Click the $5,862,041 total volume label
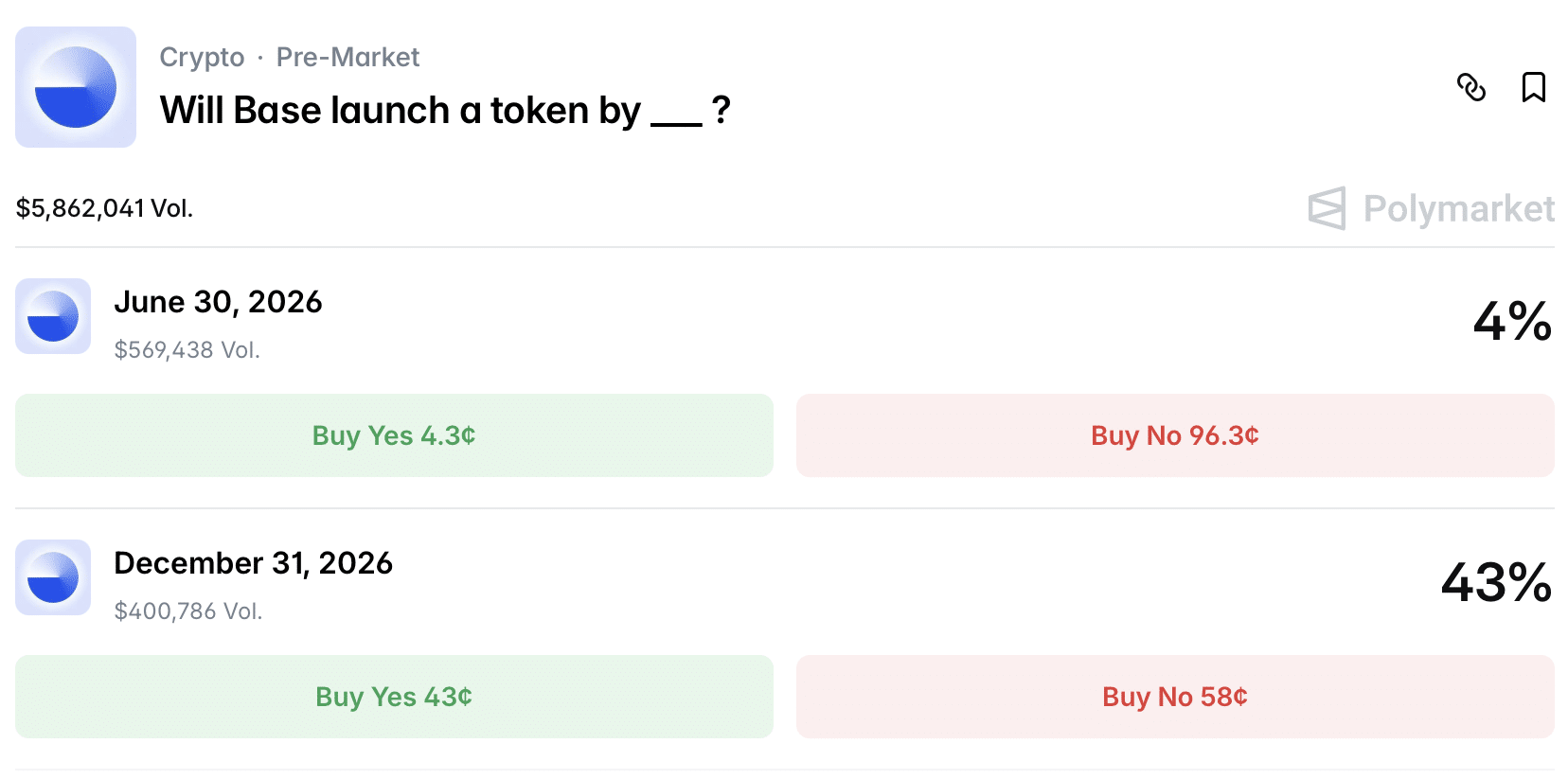The image size is (1568, 779). [x=104, y=208]
